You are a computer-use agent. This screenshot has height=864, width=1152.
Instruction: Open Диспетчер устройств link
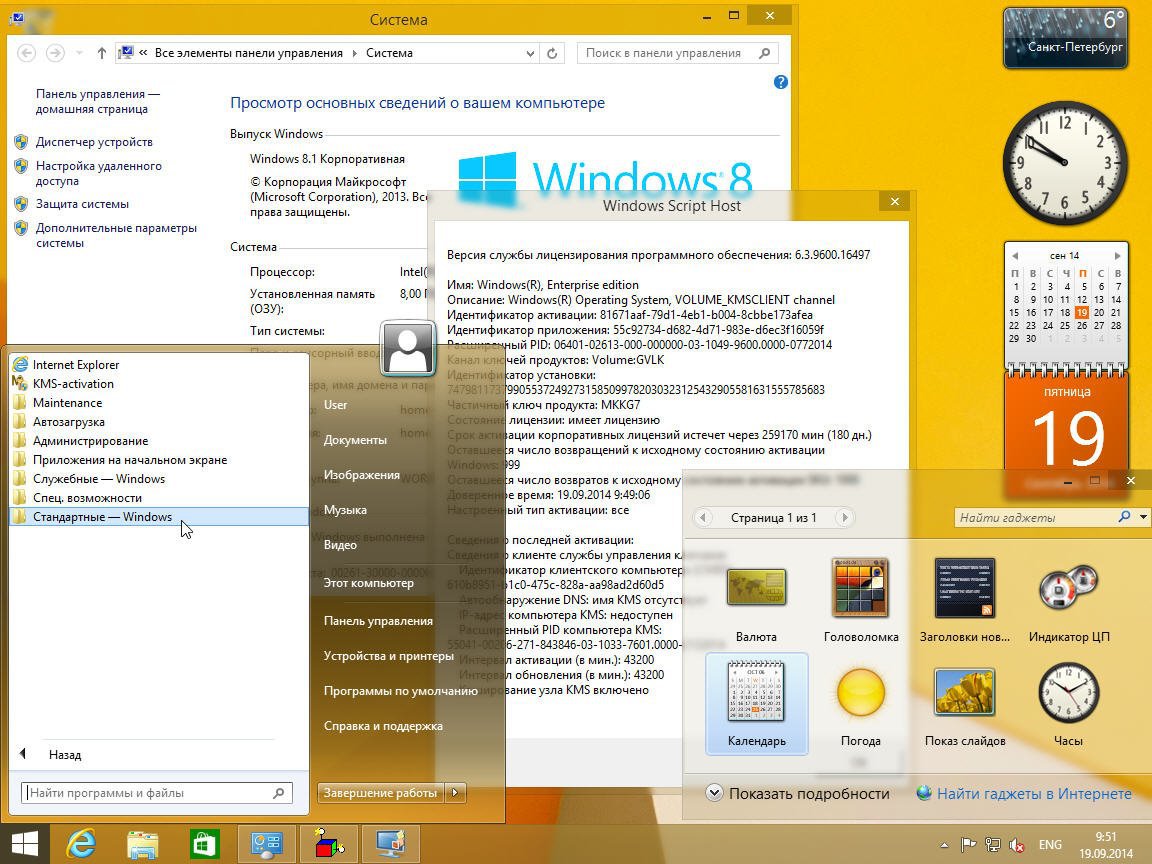(94, 142)
